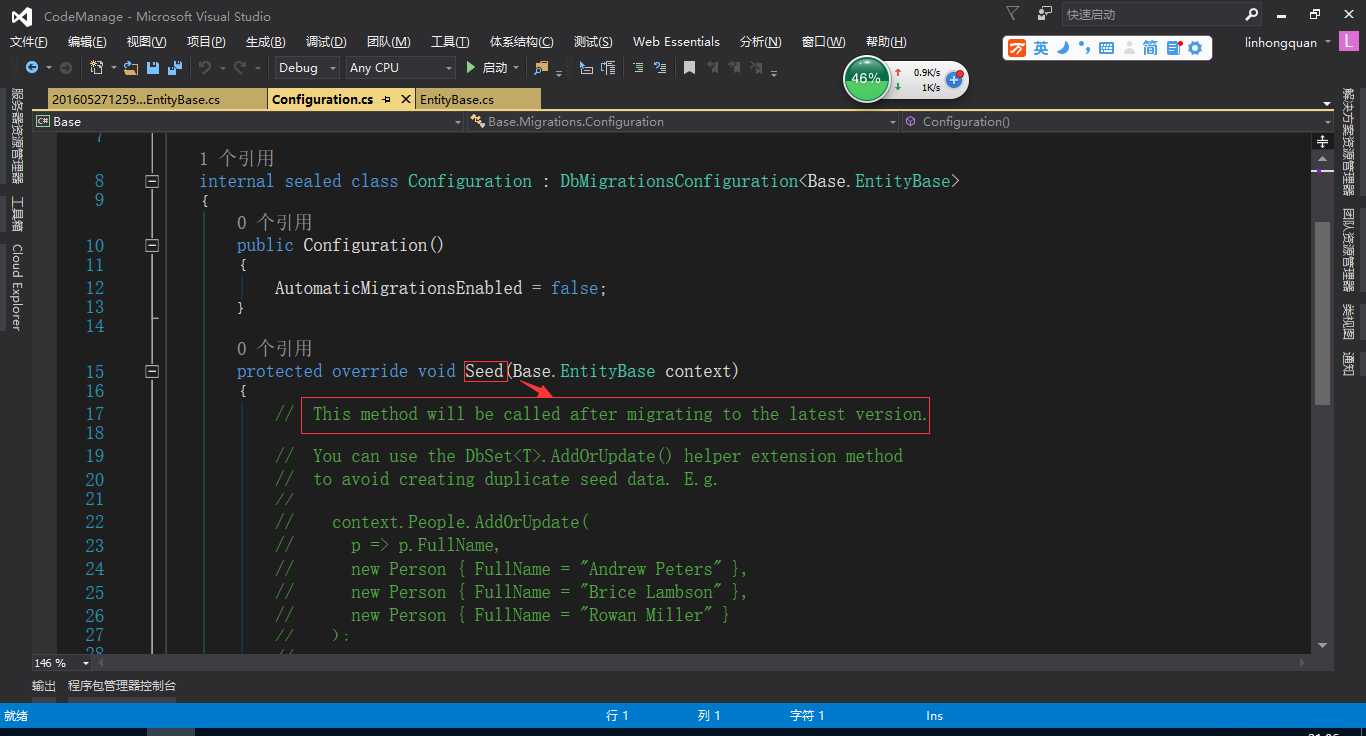Click the Sogou S logo icon
Screen dimensions: 1366x736
point(1017,48)
